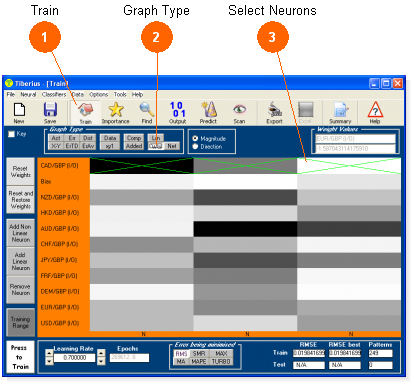
Task: Open the Classifiers menu
Action: (54, 94)
